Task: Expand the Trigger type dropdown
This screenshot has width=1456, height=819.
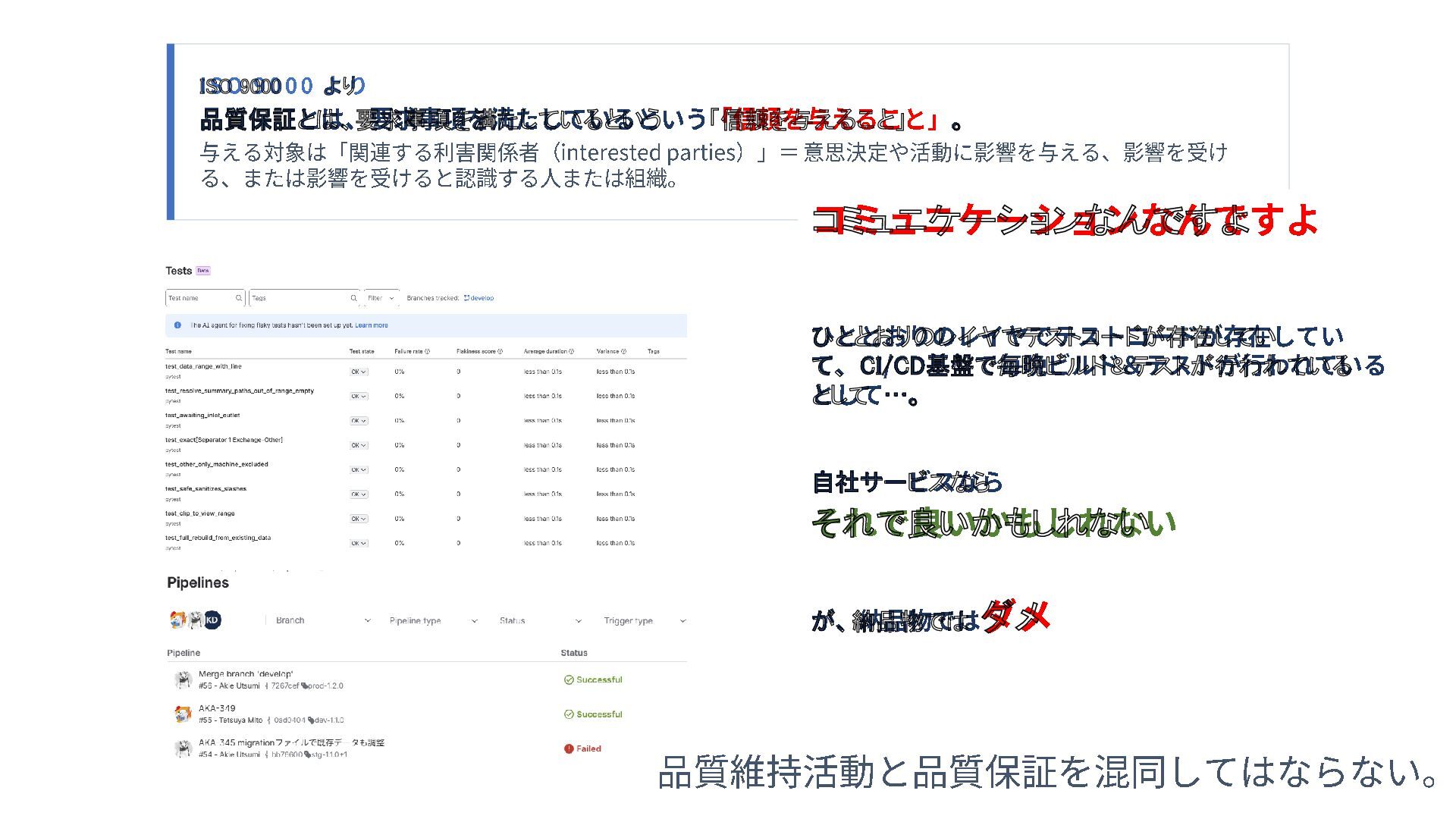Action: click(x=645, y=620)
